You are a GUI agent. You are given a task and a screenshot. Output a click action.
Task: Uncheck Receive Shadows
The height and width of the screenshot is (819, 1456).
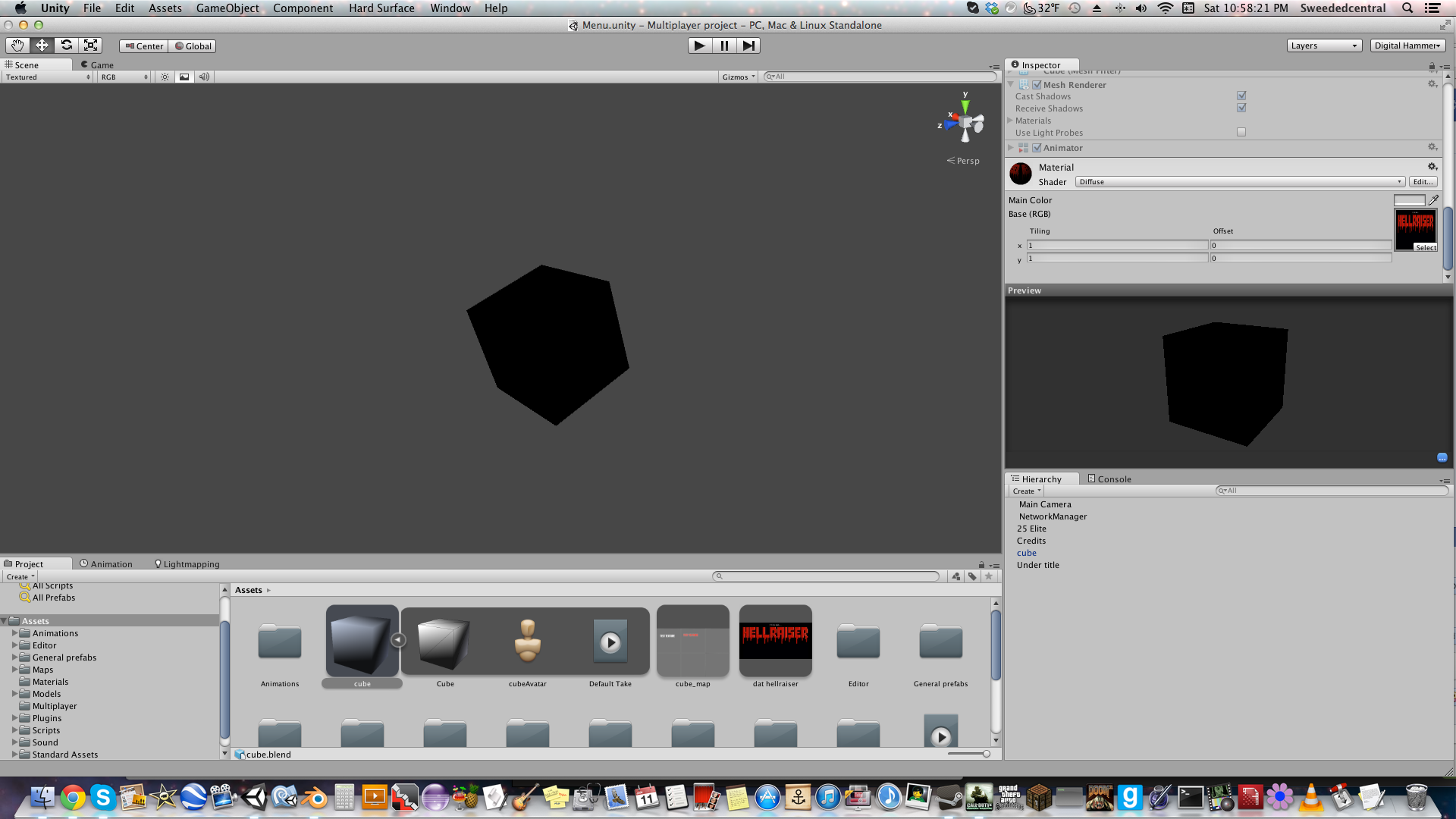coord(1241,108)
